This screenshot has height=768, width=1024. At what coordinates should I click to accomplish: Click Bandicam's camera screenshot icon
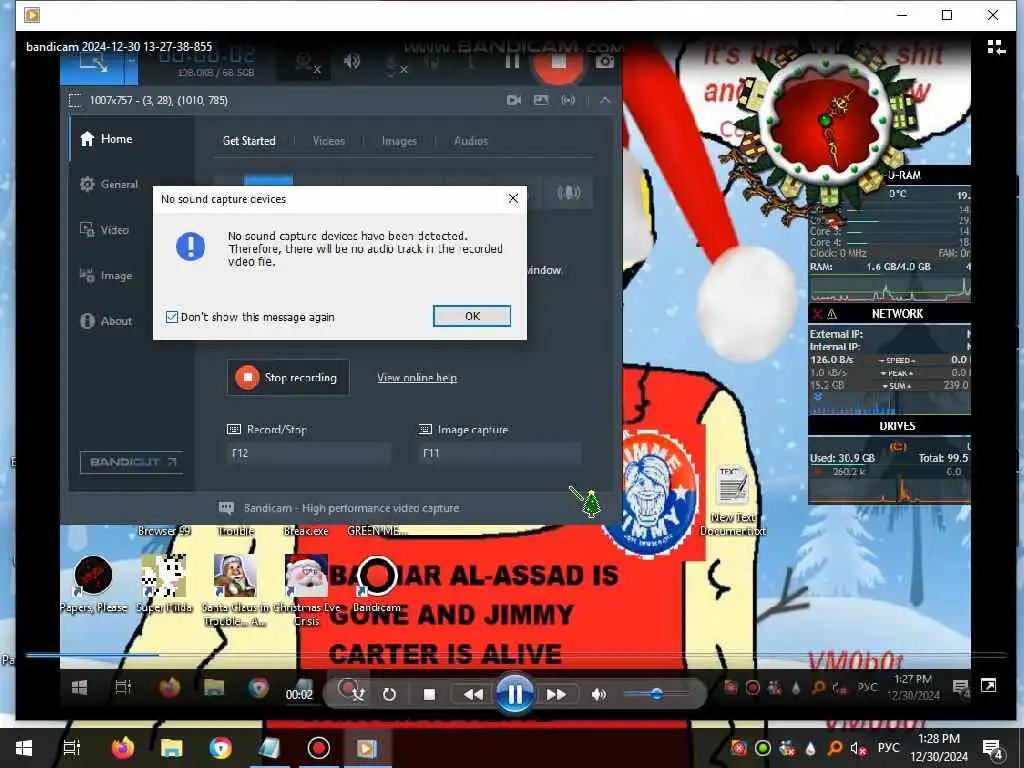coord(605,61)
